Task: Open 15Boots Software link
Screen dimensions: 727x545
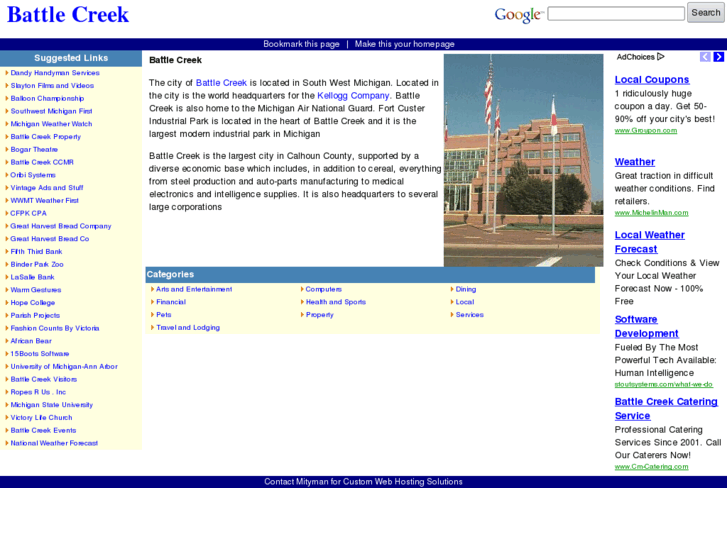Action: coord(39,353)
